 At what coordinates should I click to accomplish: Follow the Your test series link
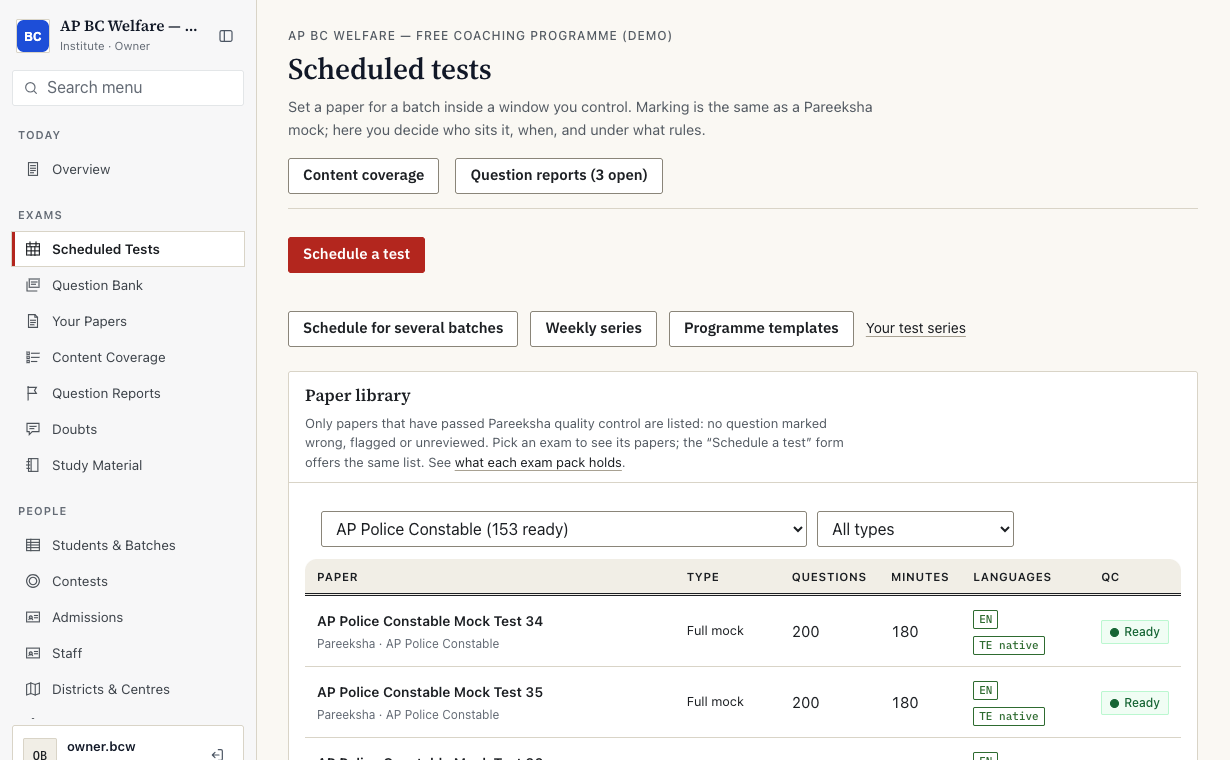point(916,328)
